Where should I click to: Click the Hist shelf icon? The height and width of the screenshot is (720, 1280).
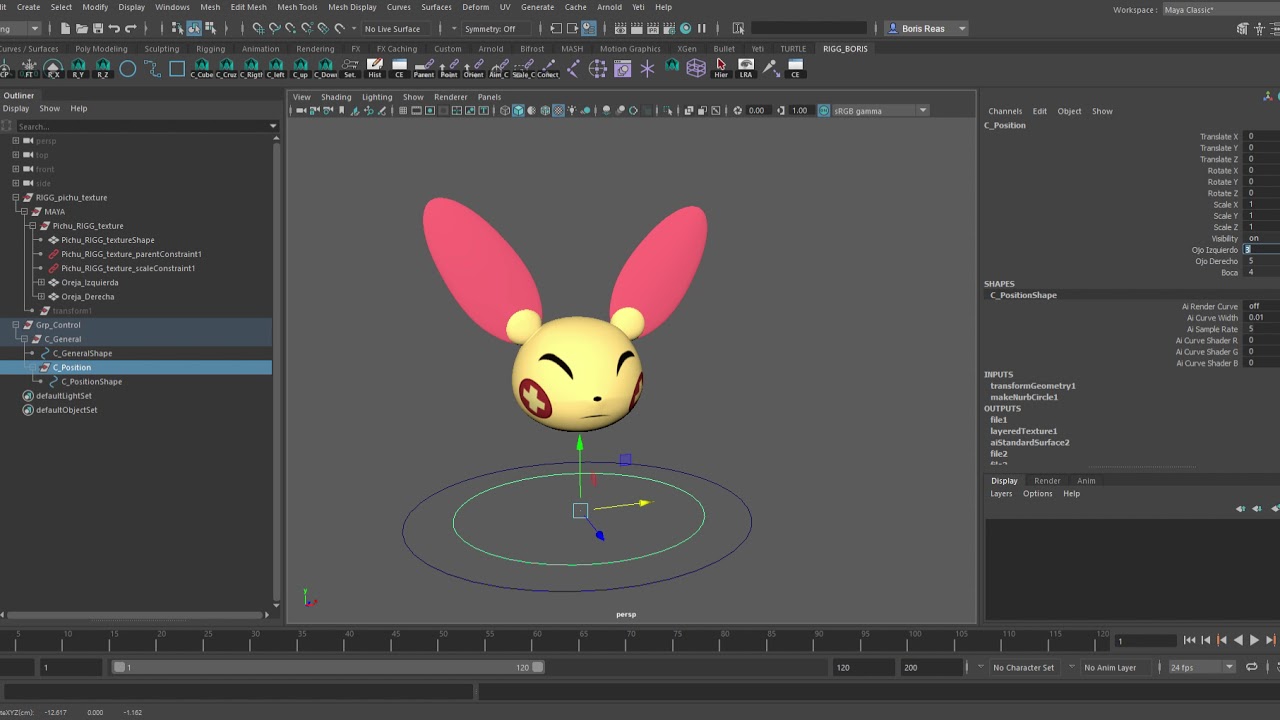point(375,68)
